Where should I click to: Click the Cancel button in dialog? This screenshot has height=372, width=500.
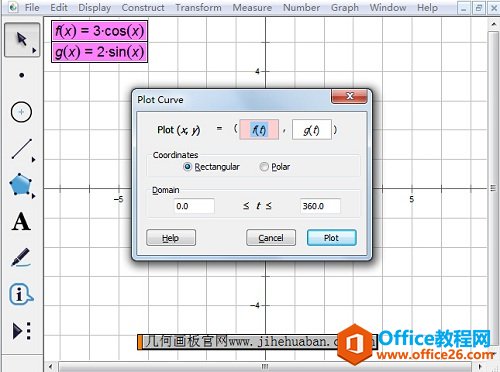pyautogui.click(x=271, y=238)
